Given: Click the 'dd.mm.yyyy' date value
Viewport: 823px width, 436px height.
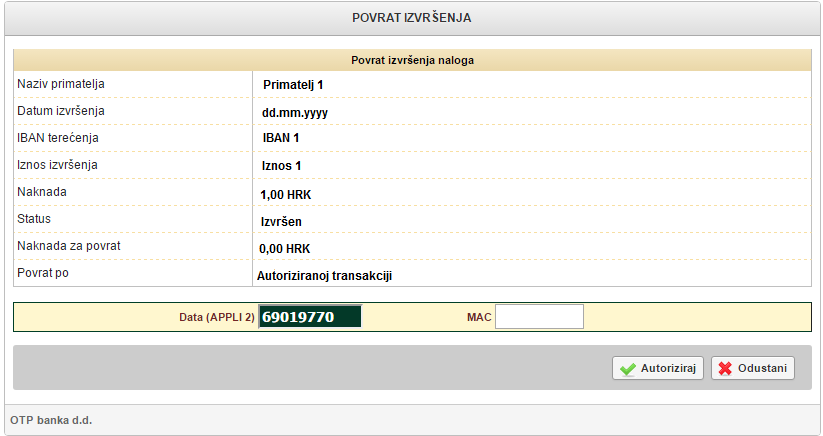Looking at the screenshot, I should (295, 113).
